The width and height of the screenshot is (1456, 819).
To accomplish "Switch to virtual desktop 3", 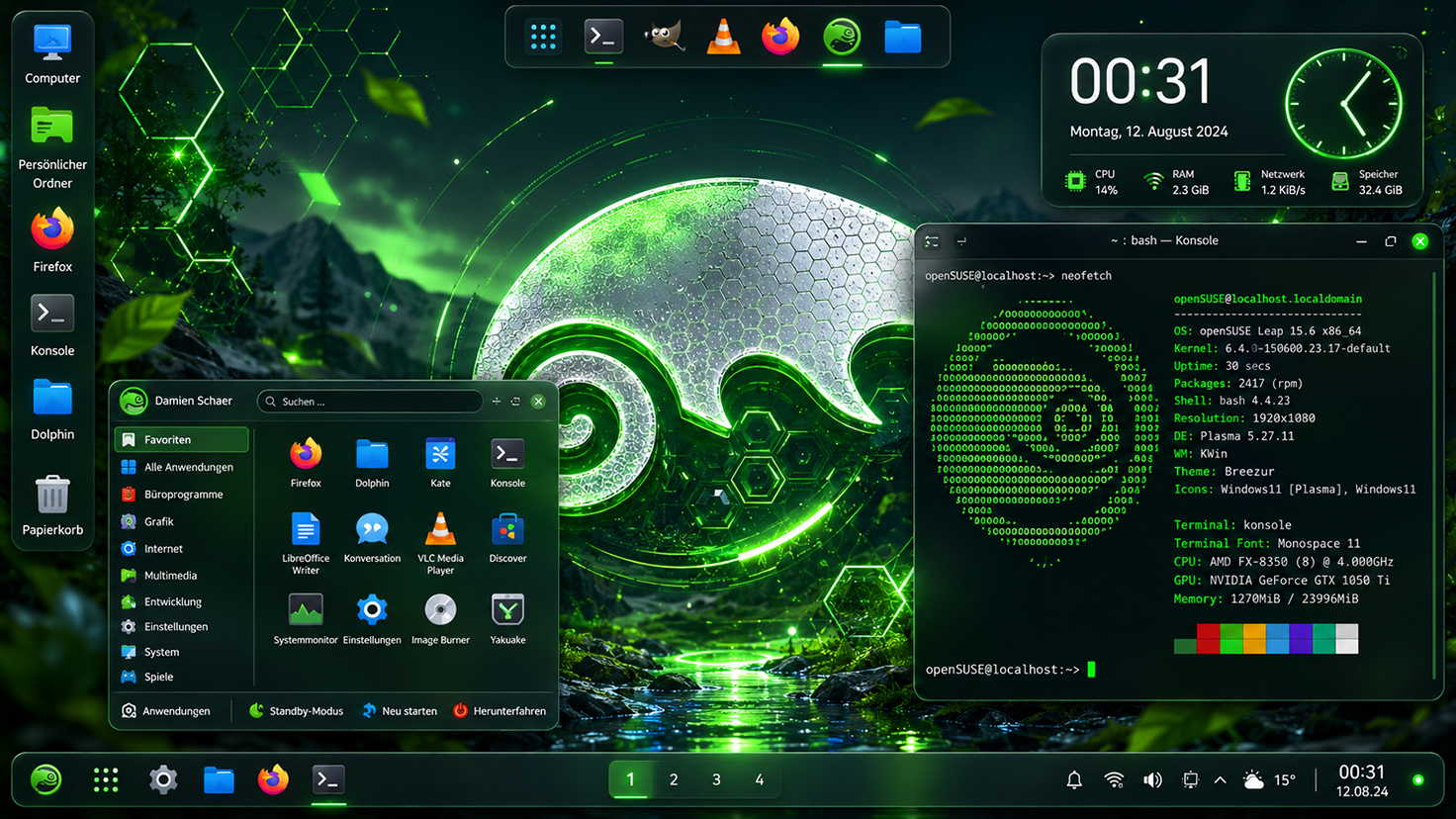I will (716, 779).
